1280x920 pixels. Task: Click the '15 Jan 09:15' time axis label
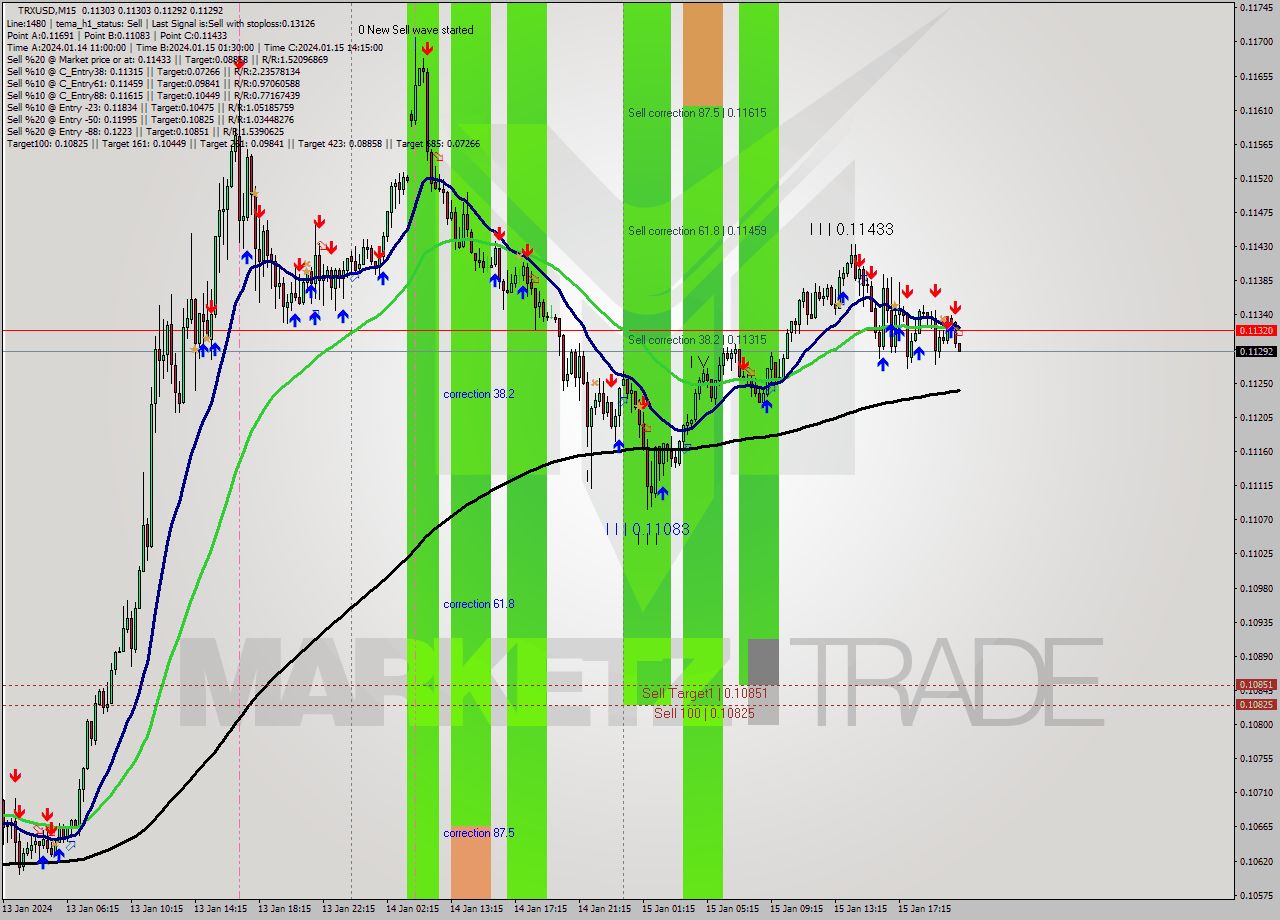(795, 909)
